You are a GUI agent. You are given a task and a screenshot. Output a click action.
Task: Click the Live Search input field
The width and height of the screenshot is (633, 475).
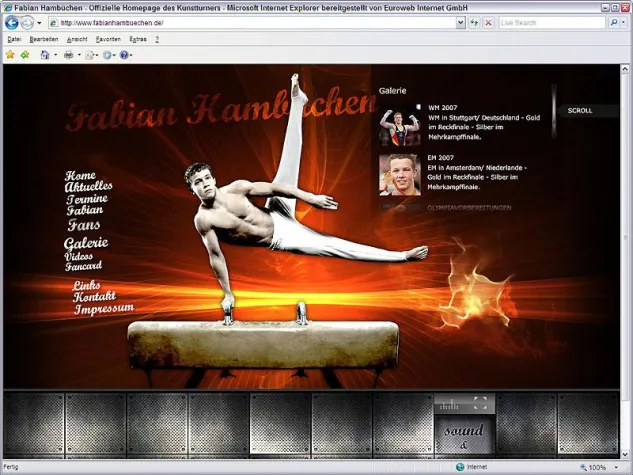coord(551,22)
